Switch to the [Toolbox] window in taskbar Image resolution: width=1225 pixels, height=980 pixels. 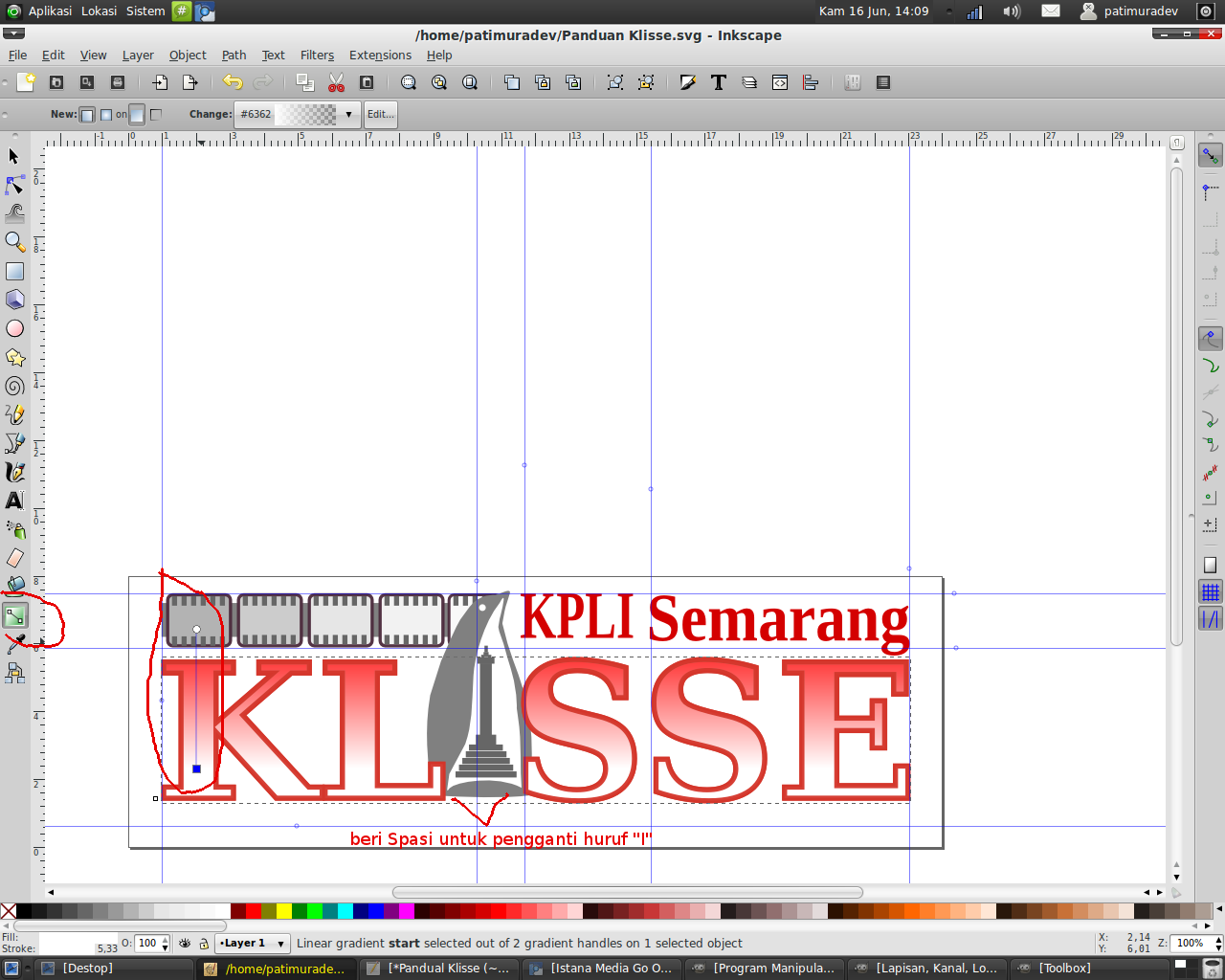pyautogui.click(x=1065, y=968)
